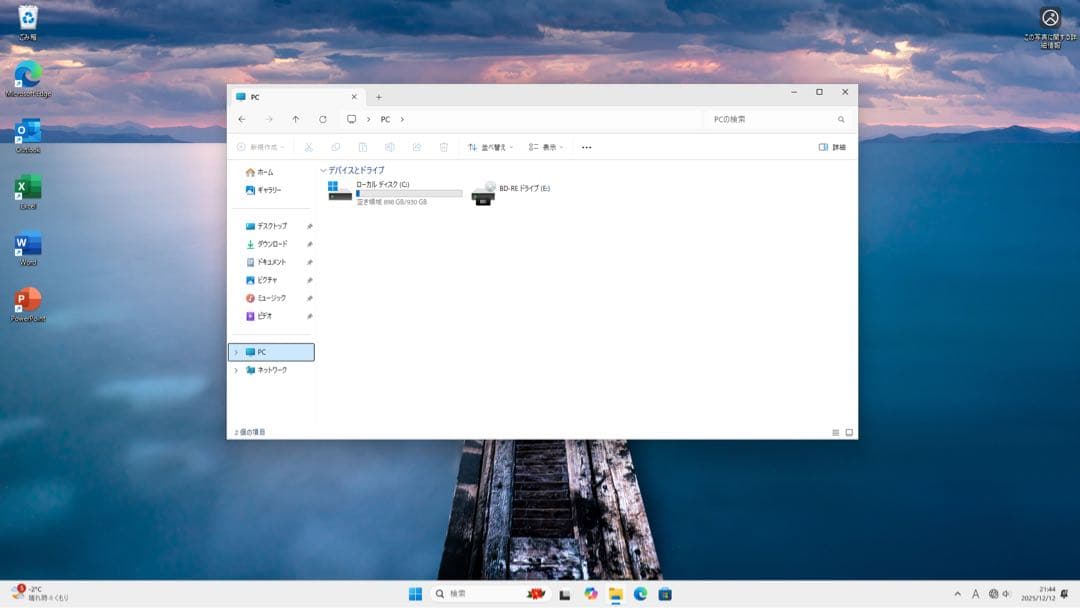Open the Copilot icon on the taskbar
The height and width of the screenshot is (608, 1080).
point(591,594)
